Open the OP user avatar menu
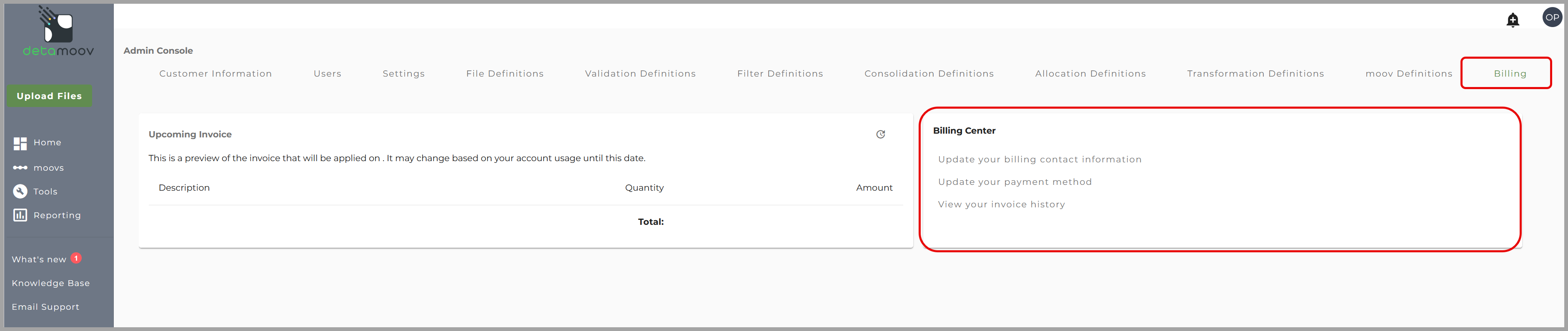 (1552, 17)
